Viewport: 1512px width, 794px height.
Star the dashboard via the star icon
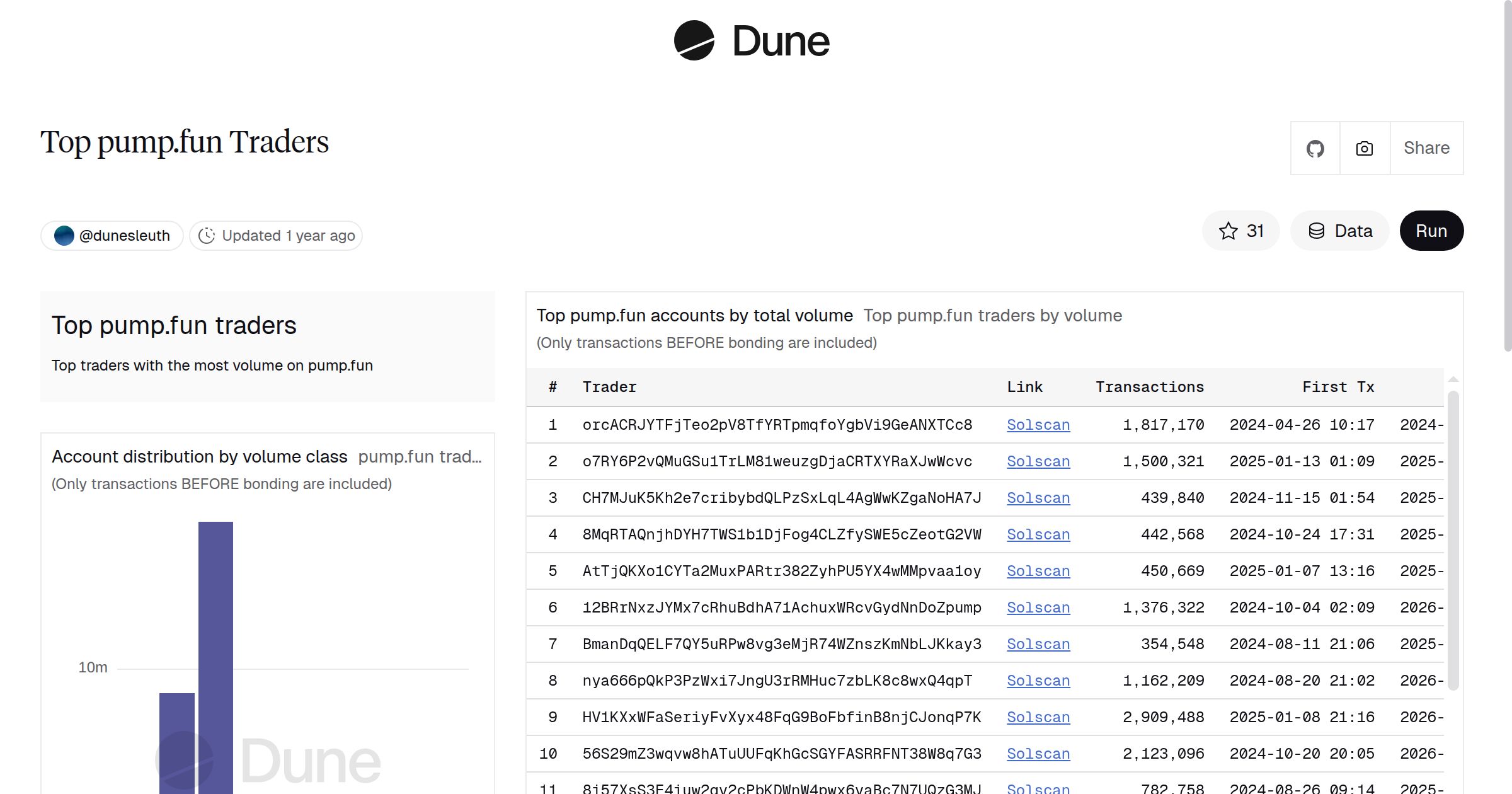click(1227, 231)
